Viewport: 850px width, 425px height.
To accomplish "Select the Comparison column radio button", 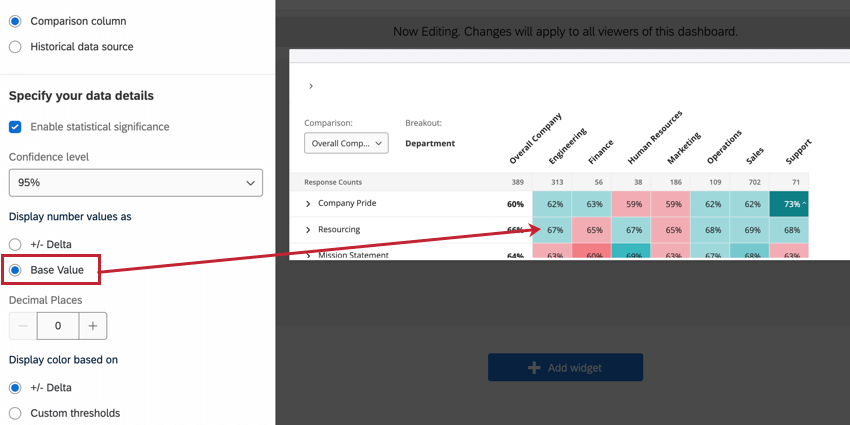I will click(x=15, y=21).
